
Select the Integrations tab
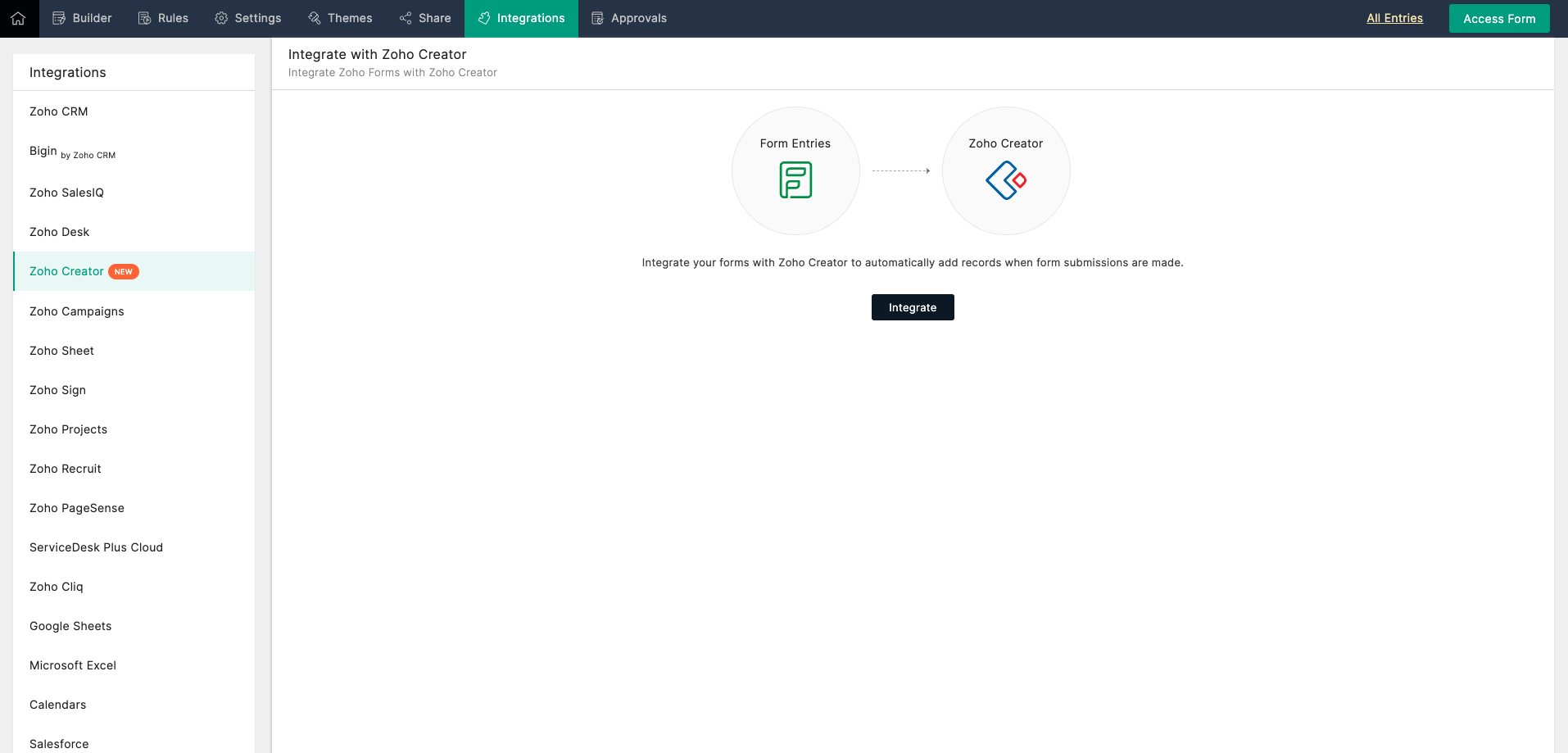(x=521, y=18)
